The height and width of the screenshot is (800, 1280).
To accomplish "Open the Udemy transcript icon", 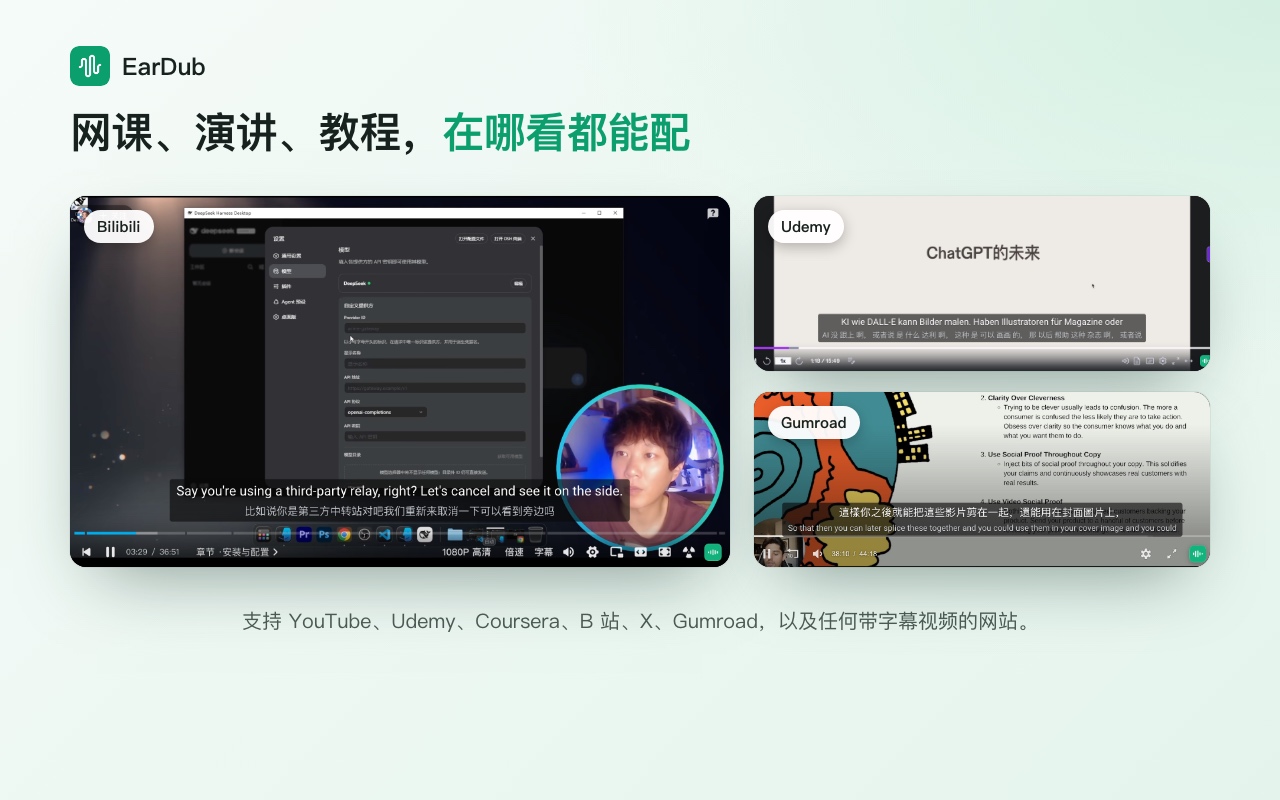I will pos(1137,361).
